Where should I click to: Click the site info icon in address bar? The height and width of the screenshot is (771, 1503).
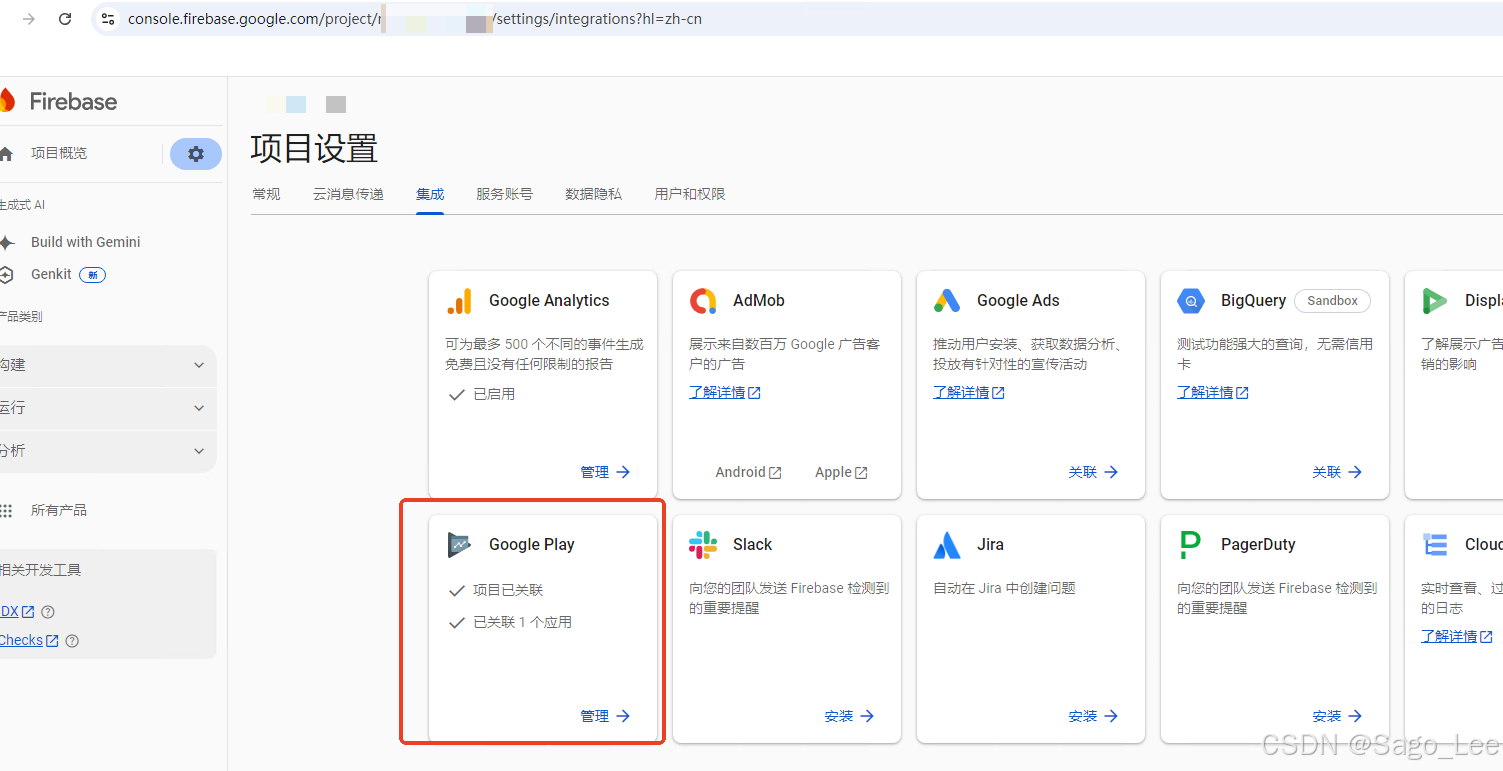(x=108, y=19)
